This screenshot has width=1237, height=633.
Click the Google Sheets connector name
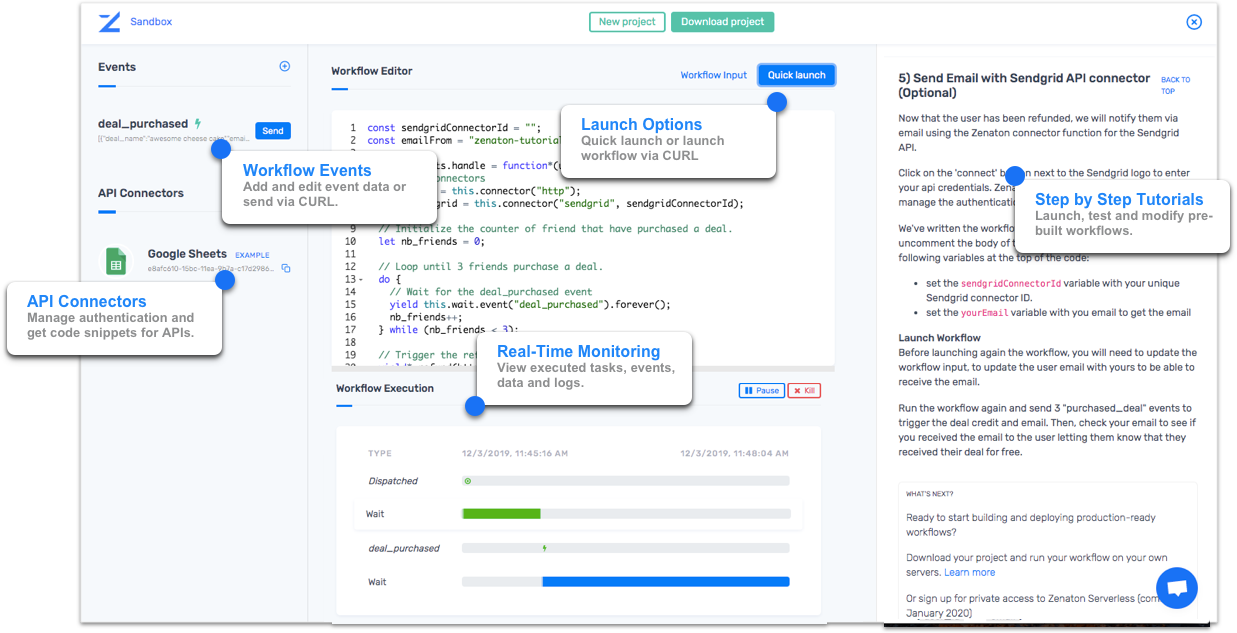click(187, 254)
